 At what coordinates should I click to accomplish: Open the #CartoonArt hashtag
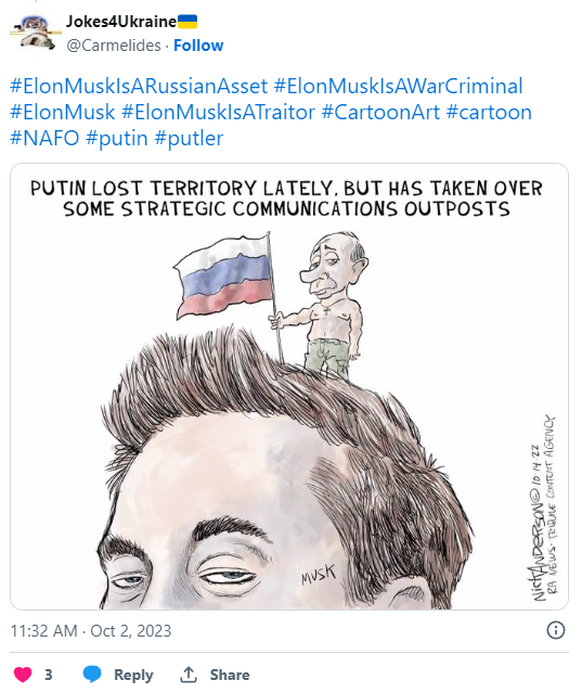[x=380, y=112]
